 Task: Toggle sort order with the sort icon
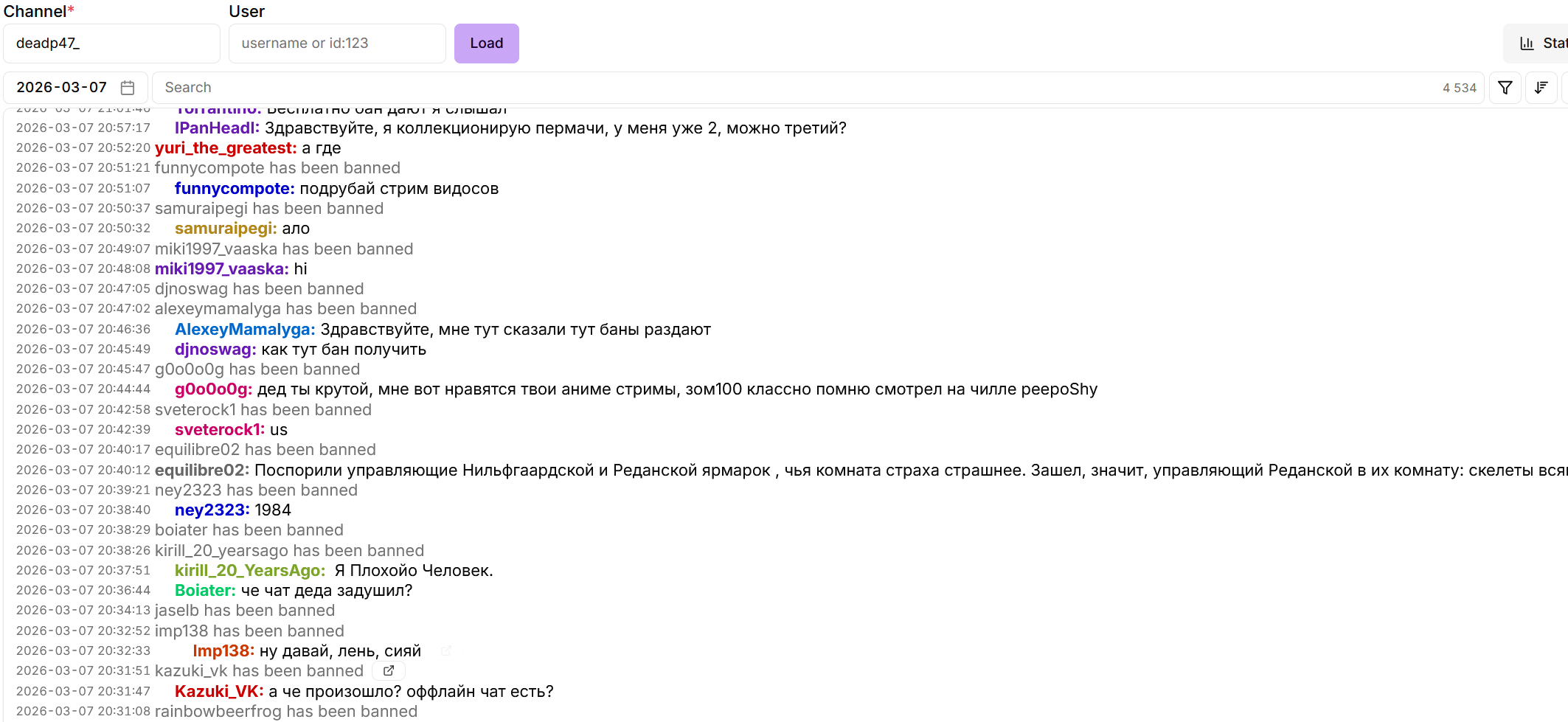(x=1541, y=88)
